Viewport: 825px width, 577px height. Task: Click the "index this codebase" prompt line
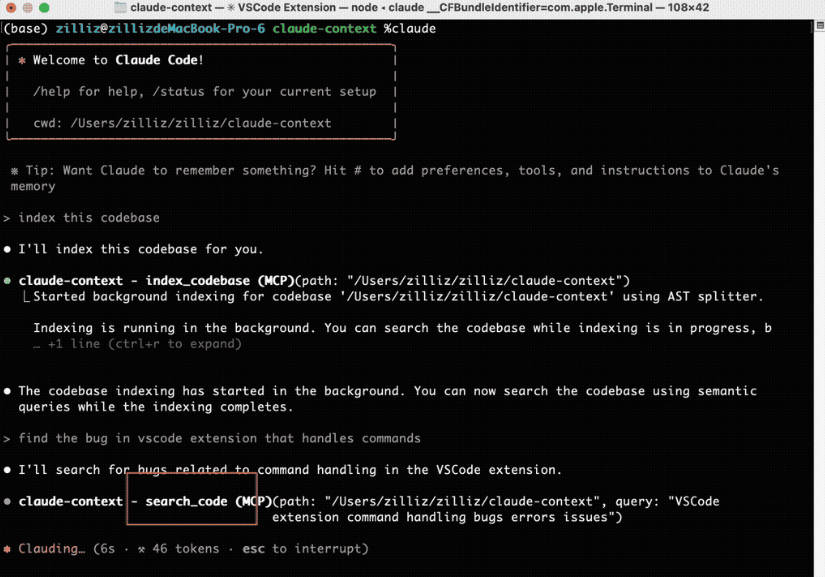click(88, 218)
